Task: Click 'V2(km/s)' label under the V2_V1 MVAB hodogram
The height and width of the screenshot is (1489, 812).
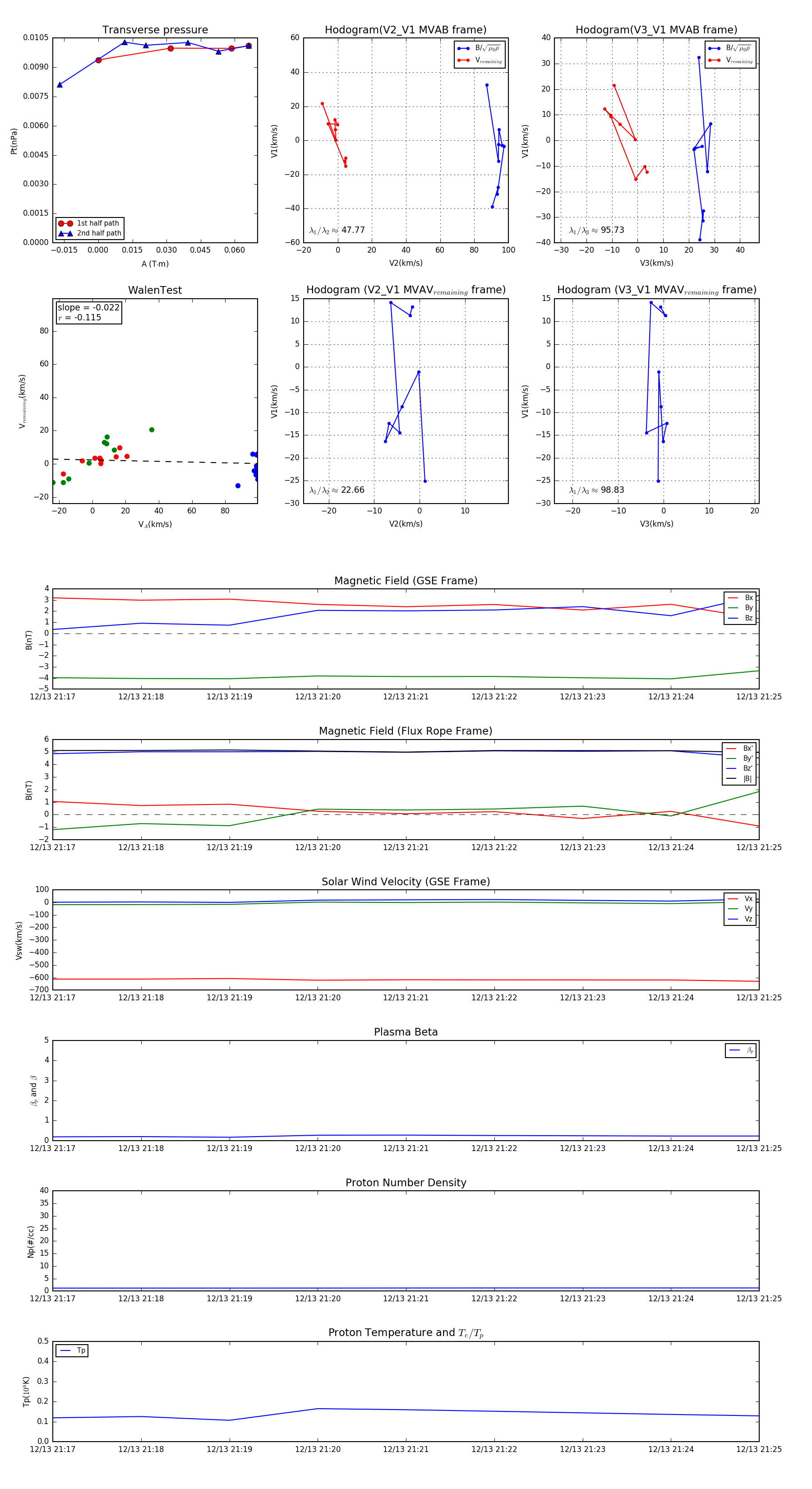Action: tap(406, 264)
